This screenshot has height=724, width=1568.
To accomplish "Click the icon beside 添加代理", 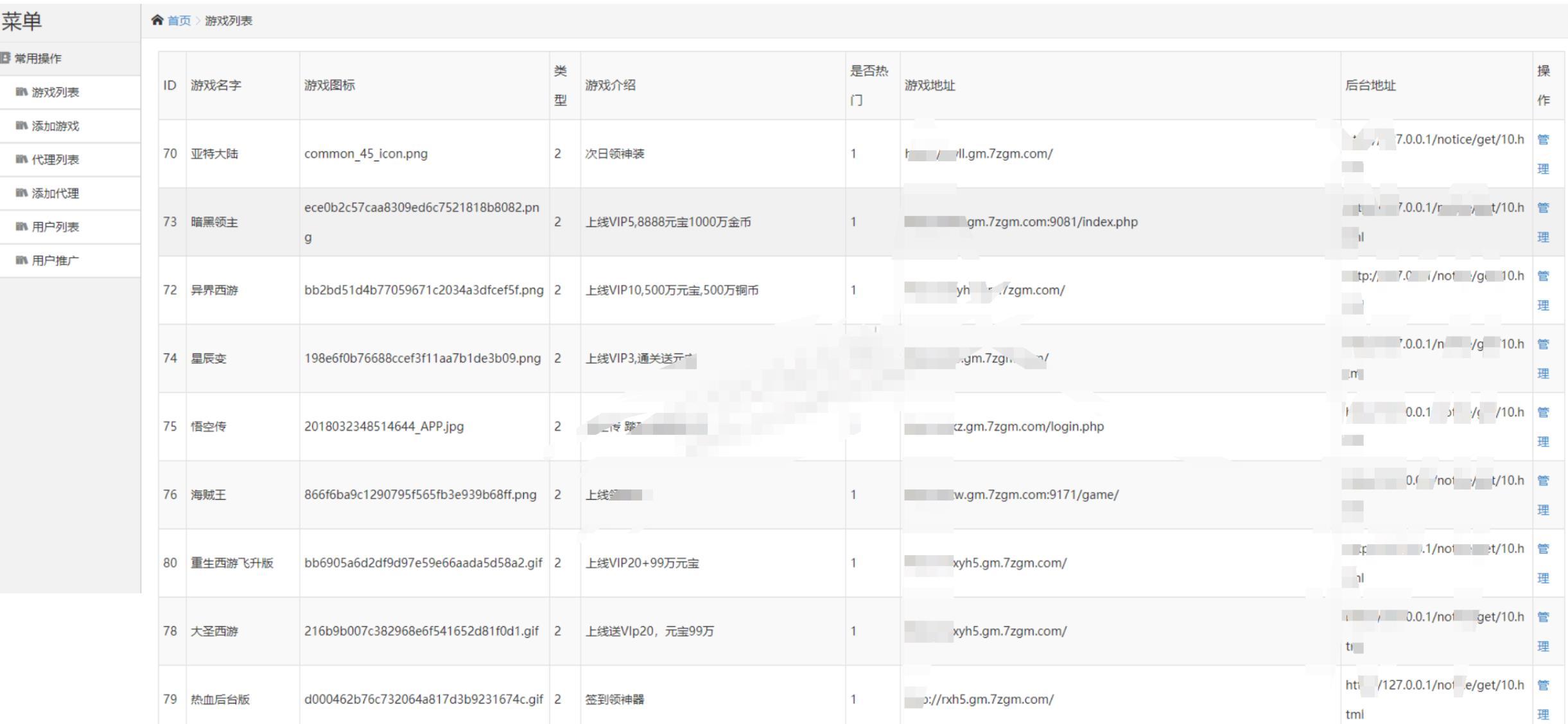I will point(22,193).
